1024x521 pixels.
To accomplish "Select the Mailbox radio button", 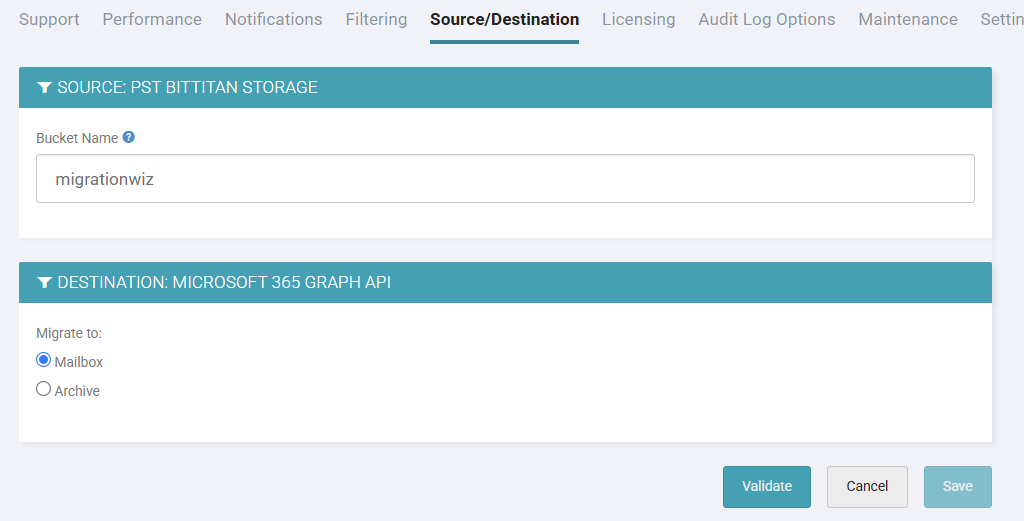I will pyautogui.click(x=43, y=360).
